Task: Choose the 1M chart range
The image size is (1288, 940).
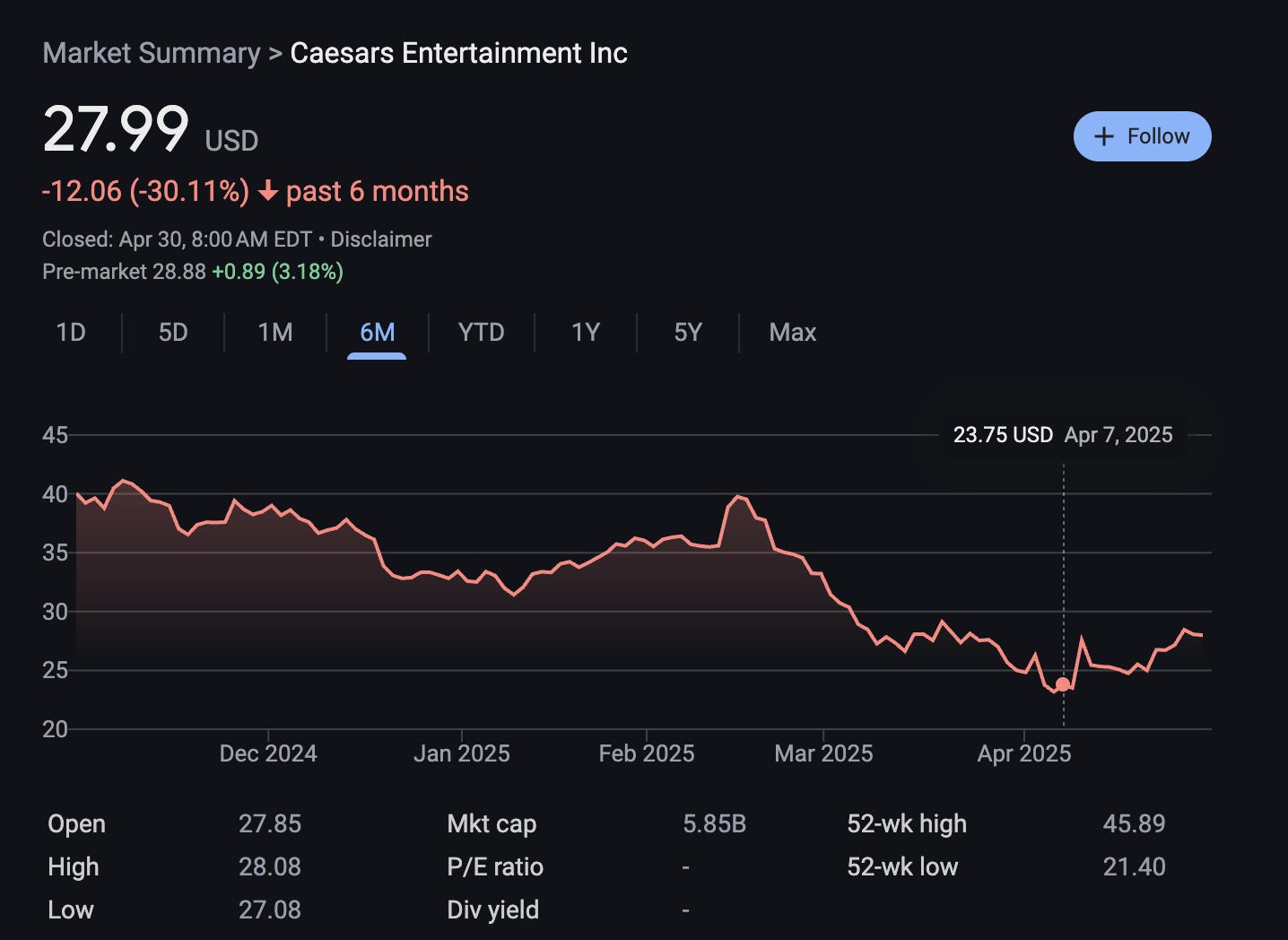Action: point(275,333)
